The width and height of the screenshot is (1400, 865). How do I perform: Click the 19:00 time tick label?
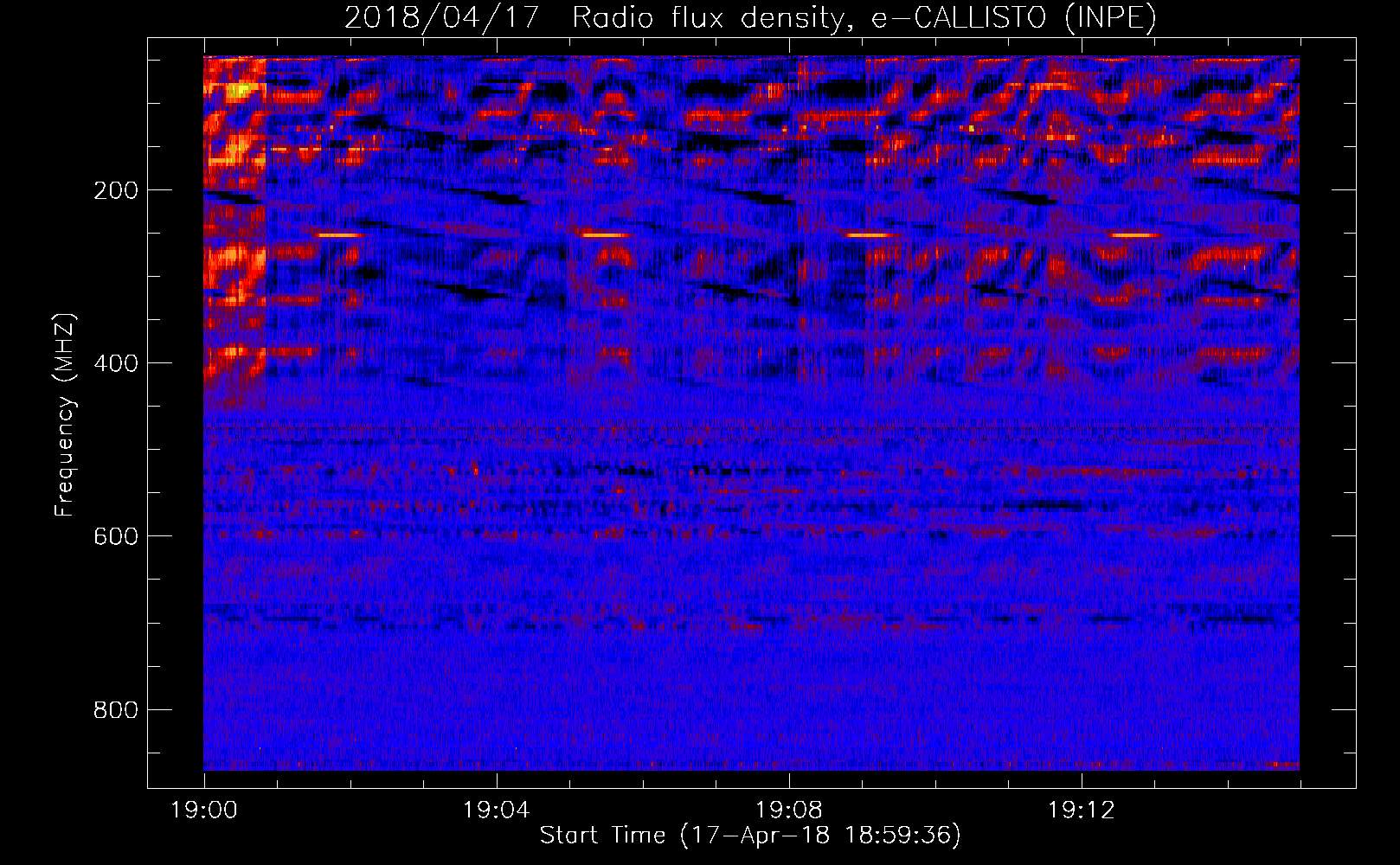click(204, 811)
